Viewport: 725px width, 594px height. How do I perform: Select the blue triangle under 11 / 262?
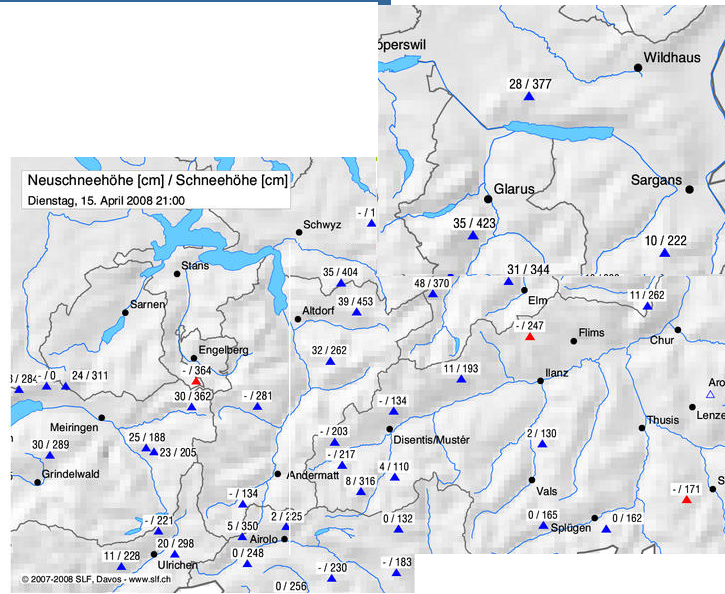coord(647,306)
